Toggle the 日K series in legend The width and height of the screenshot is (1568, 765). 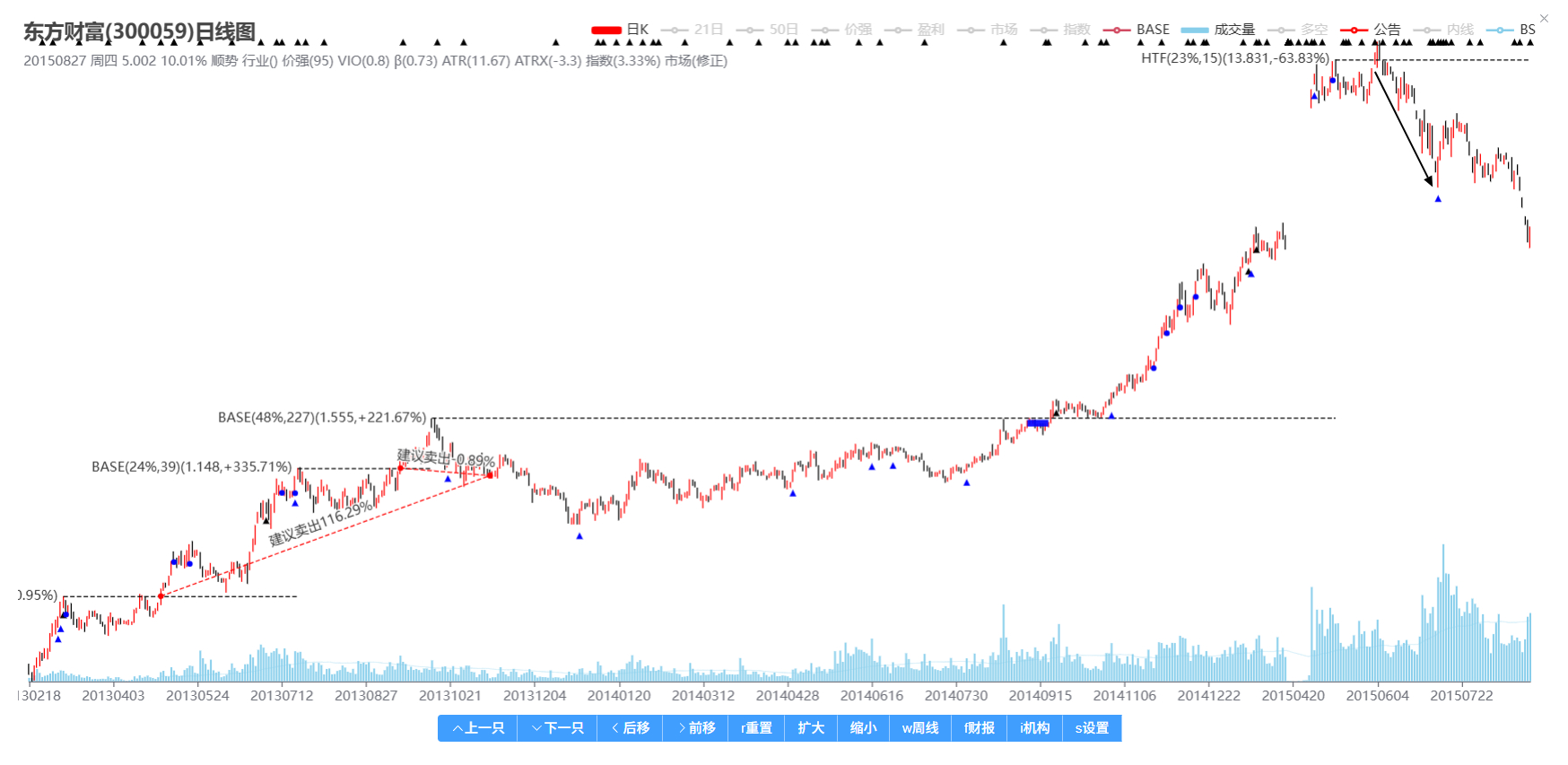coord(620,30)
